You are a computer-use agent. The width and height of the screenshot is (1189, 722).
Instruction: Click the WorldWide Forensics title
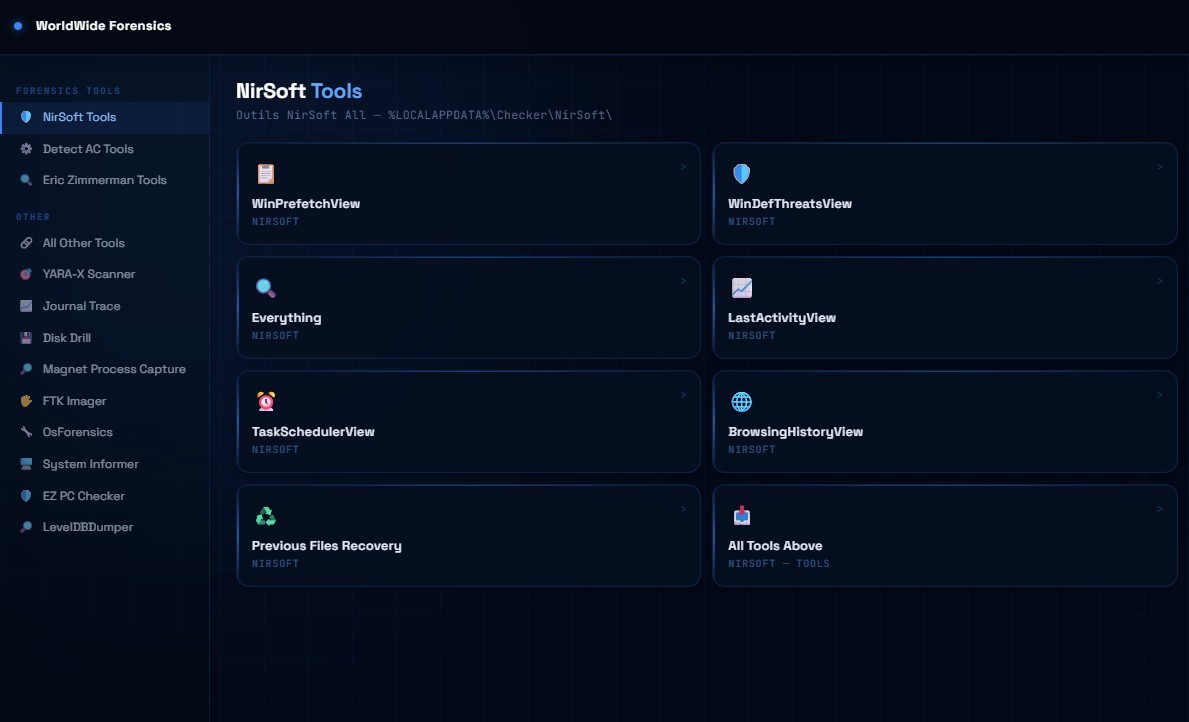pyautogui.click(x=103, y=26)
